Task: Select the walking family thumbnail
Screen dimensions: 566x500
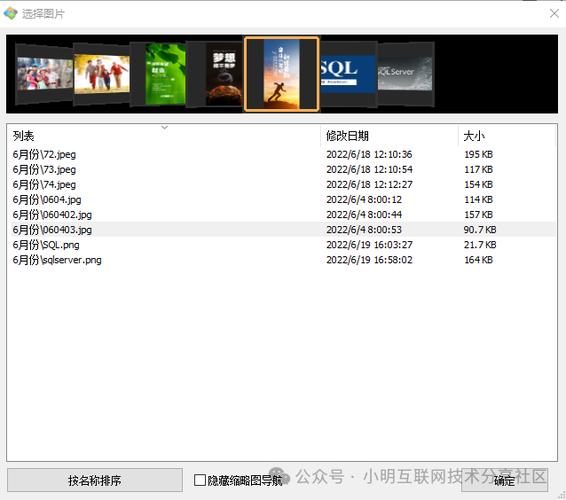Action: (x=101, y=74)
